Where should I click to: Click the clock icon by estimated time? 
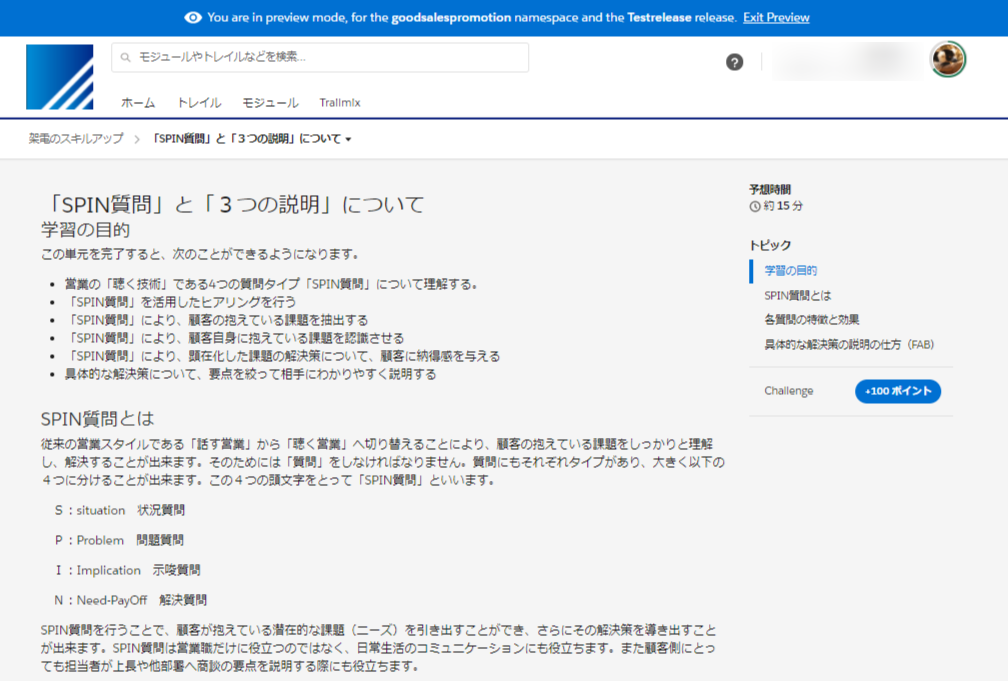point(755,206)
